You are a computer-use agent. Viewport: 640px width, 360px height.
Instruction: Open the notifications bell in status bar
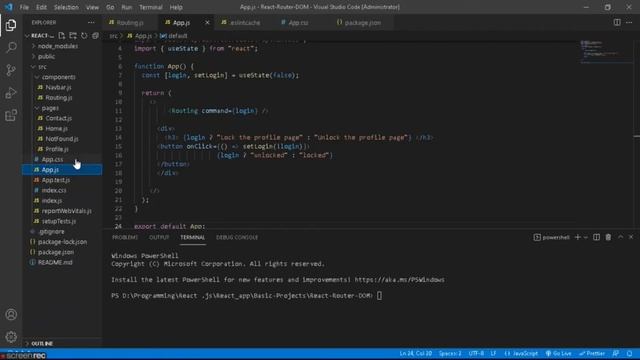coord(629,353)
